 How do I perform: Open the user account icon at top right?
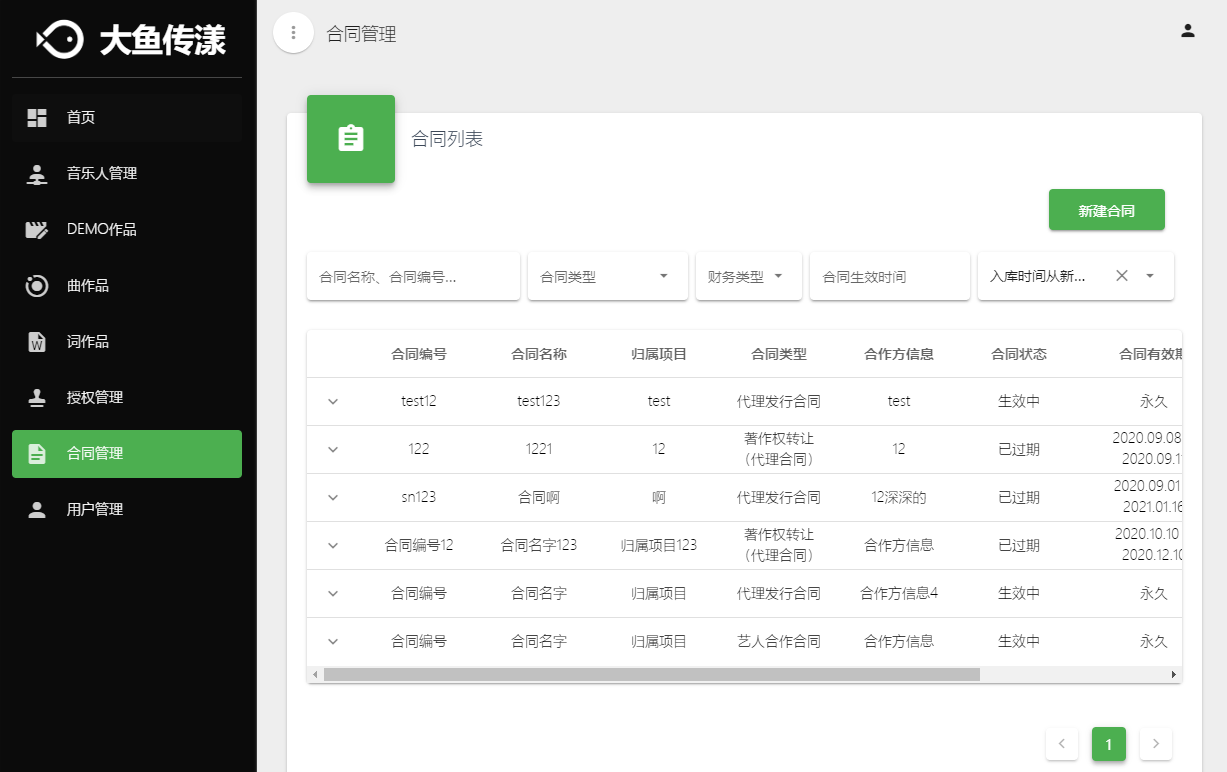1188,30
